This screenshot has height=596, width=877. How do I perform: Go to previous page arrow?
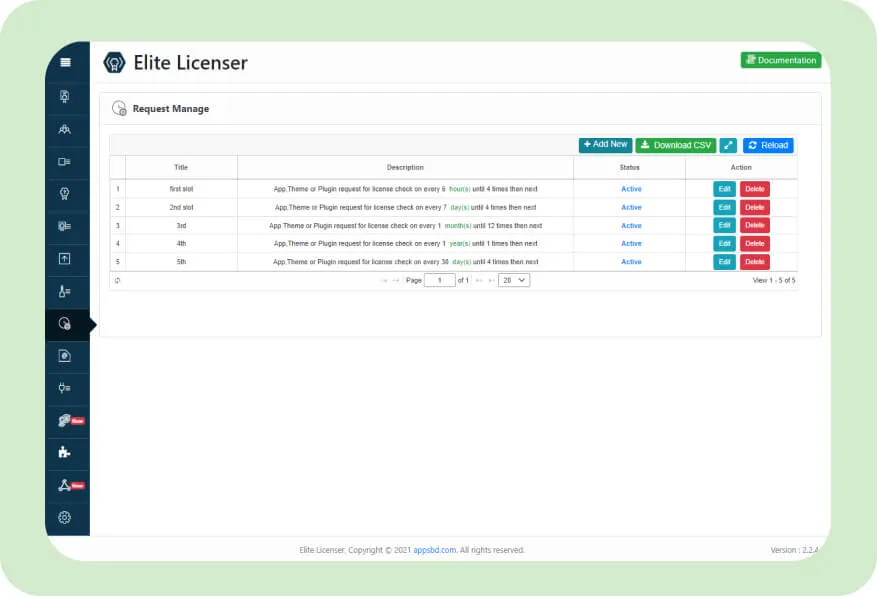[x=396, y=281]
